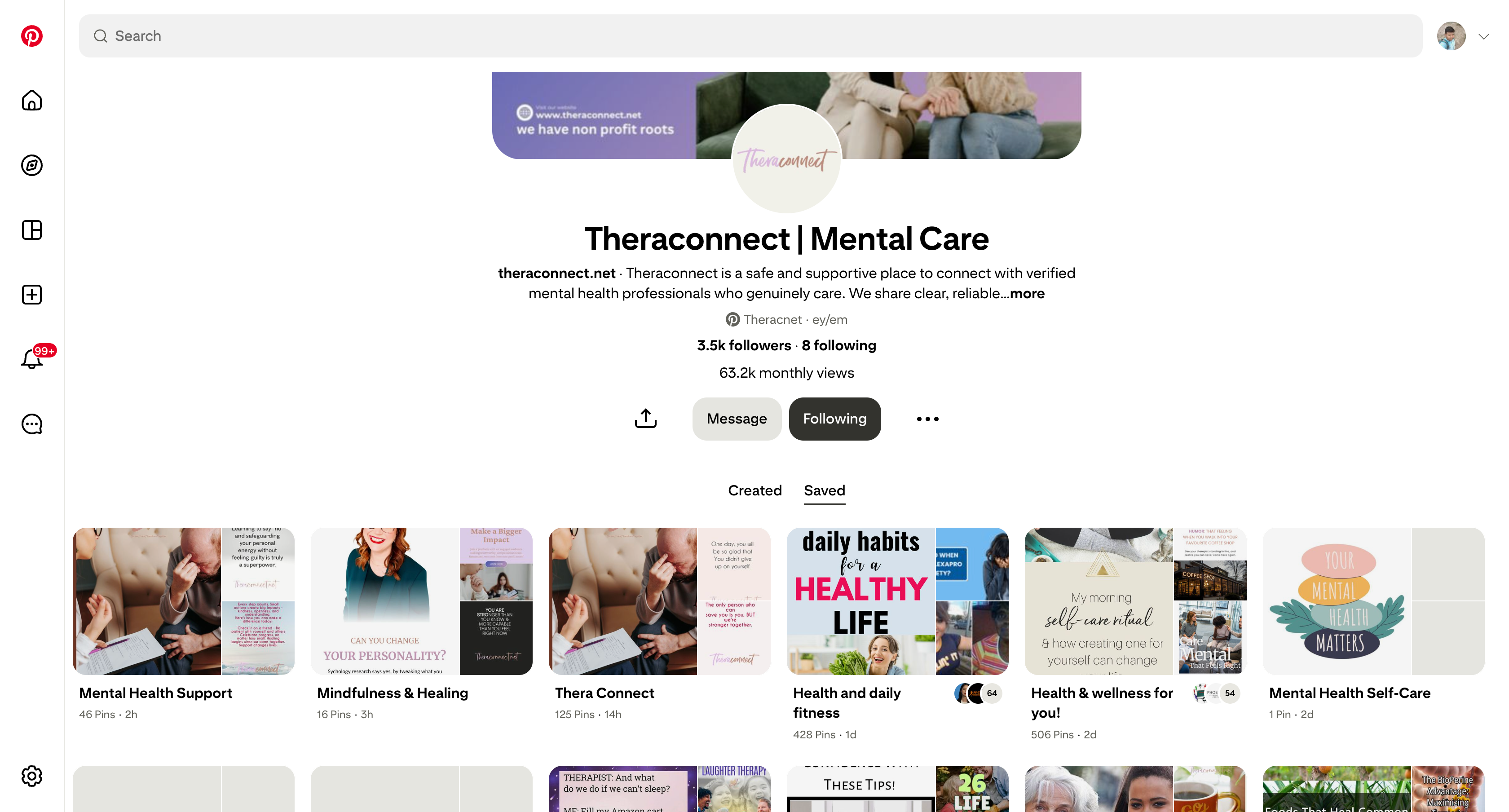The image size is (1509, 812).
Task: Open the boards layout icon in sidebar
Action: (31, 229)
